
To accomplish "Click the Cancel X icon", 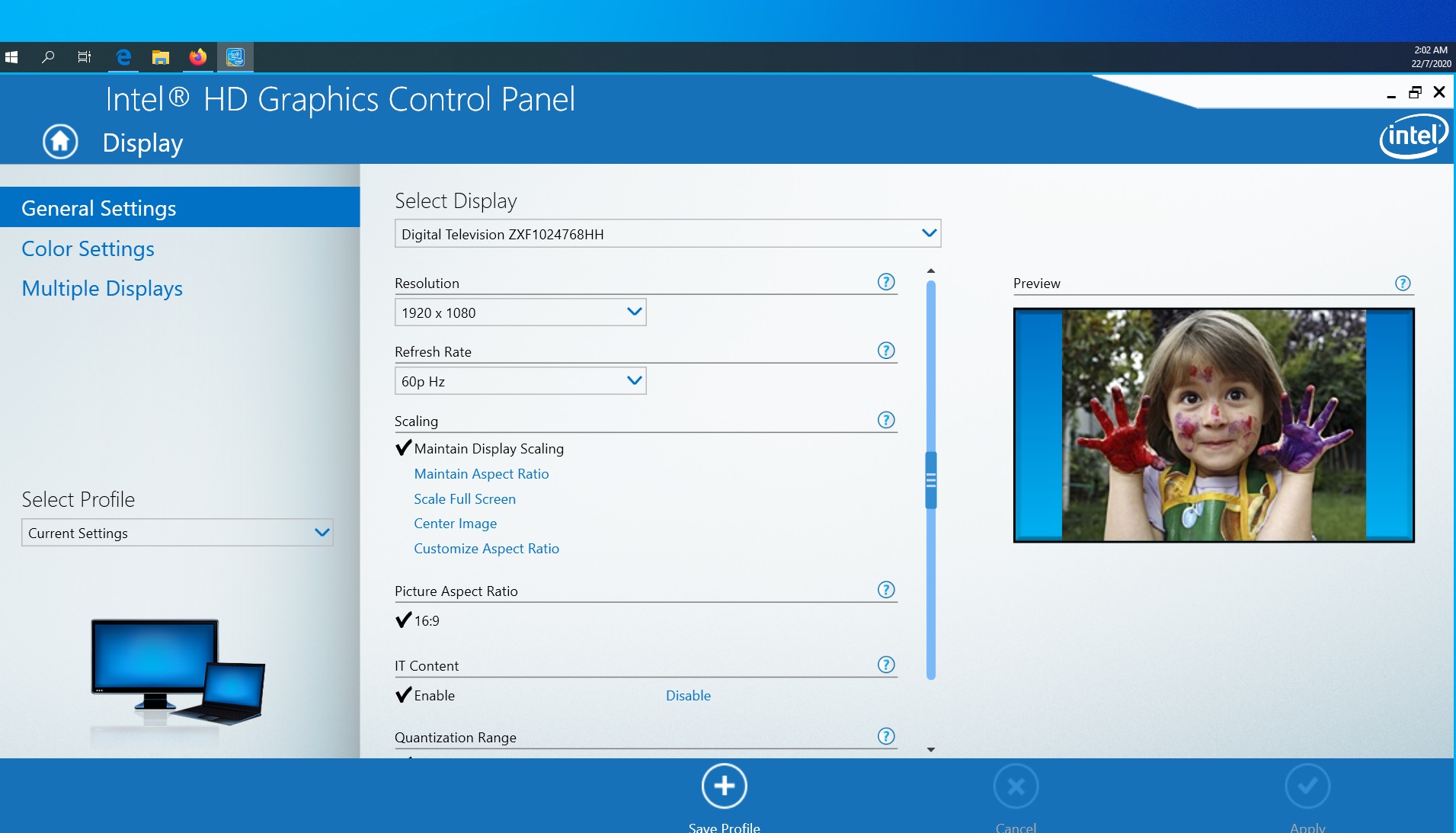I will click(x=1016, y=786).
